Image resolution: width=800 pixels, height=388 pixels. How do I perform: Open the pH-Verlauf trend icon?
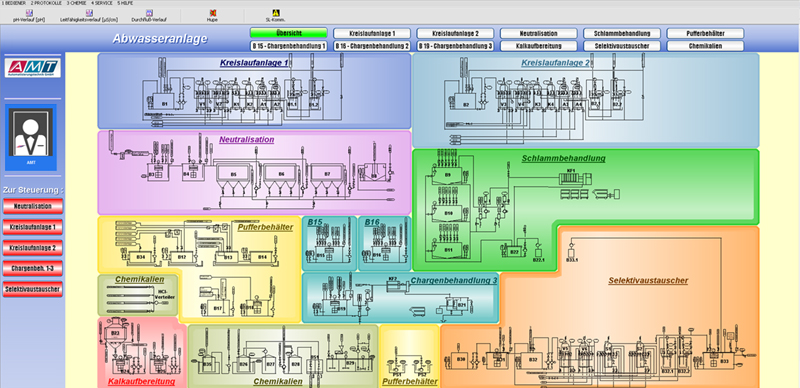[x=29, y=13]
